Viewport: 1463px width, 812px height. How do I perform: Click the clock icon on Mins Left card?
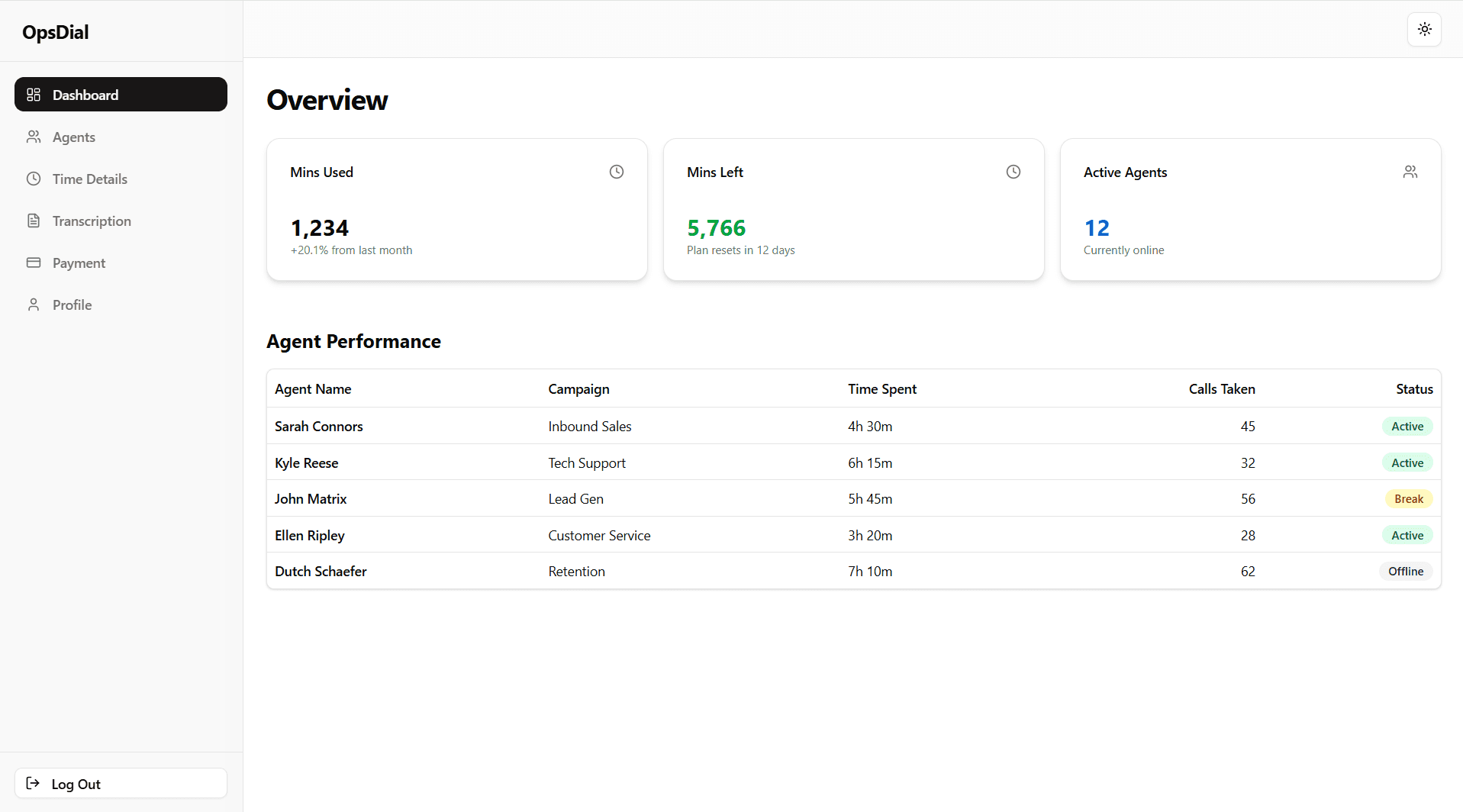point(1013,172)
